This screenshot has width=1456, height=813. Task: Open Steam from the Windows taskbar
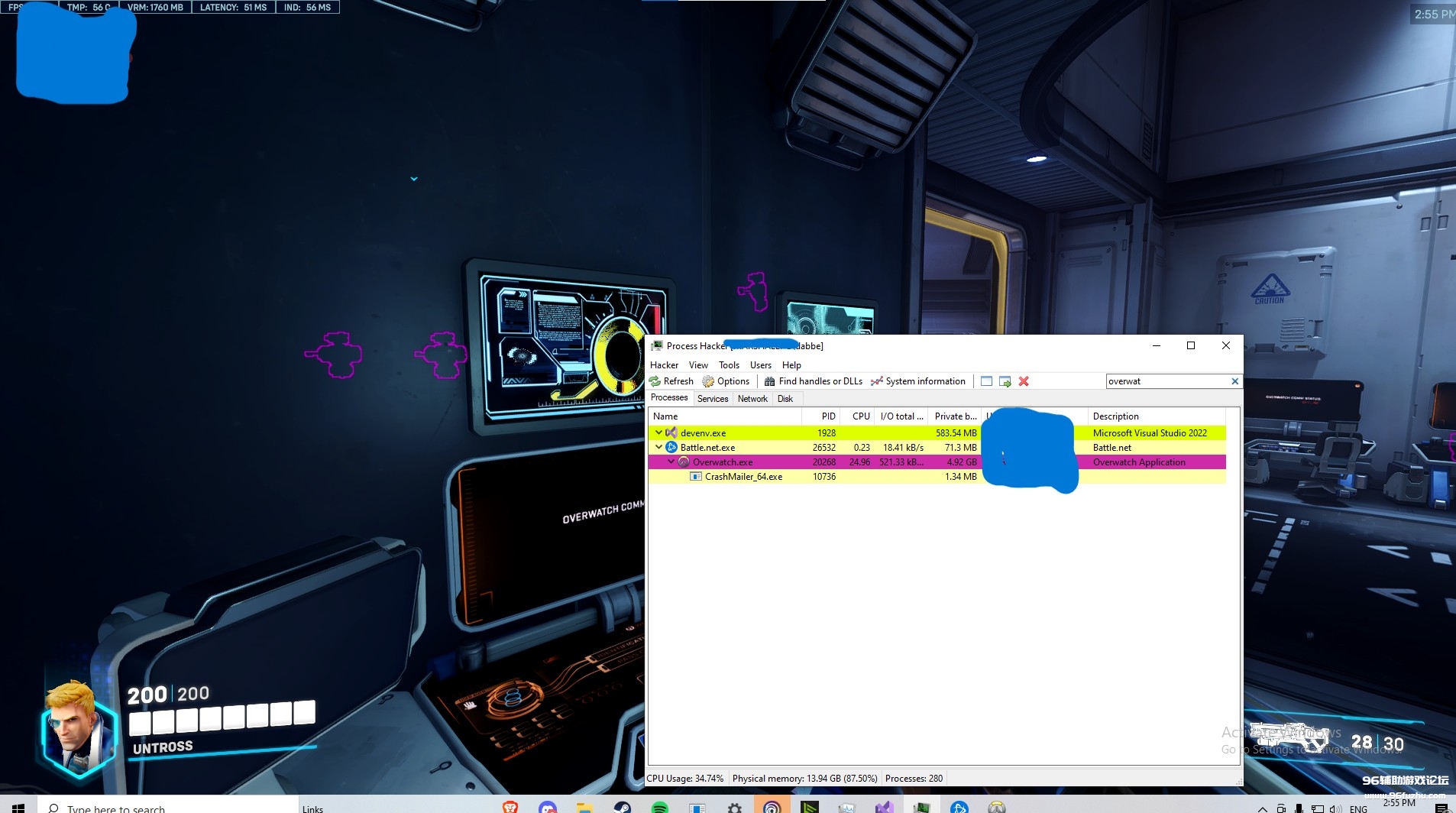(x=623, y=808)
